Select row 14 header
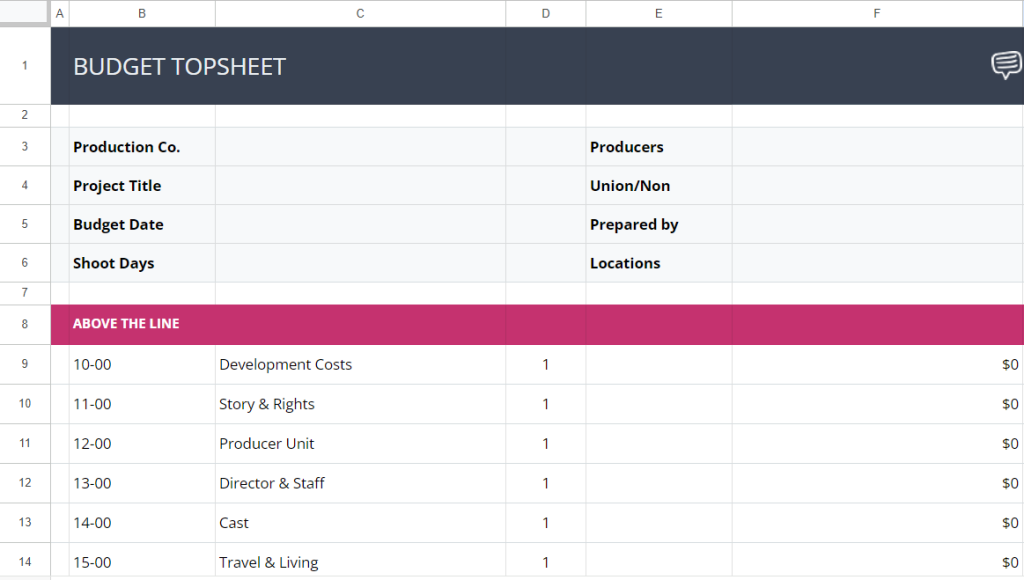This screenshot has width=1024, height=580. pos(25,562)
